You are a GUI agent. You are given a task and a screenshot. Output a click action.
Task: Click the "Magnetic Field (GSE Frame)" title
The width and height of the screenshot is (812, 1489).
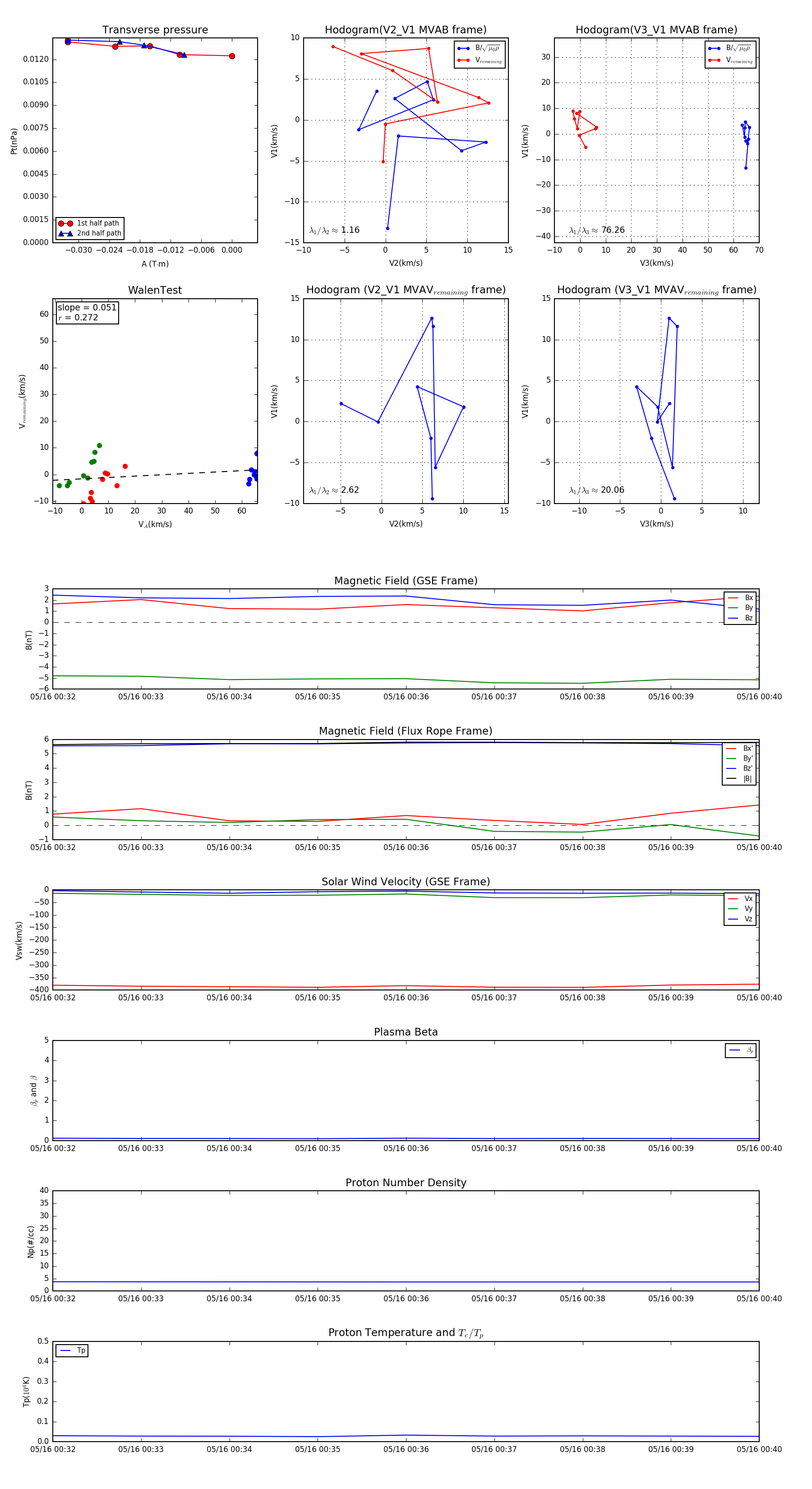click(406, 581)
